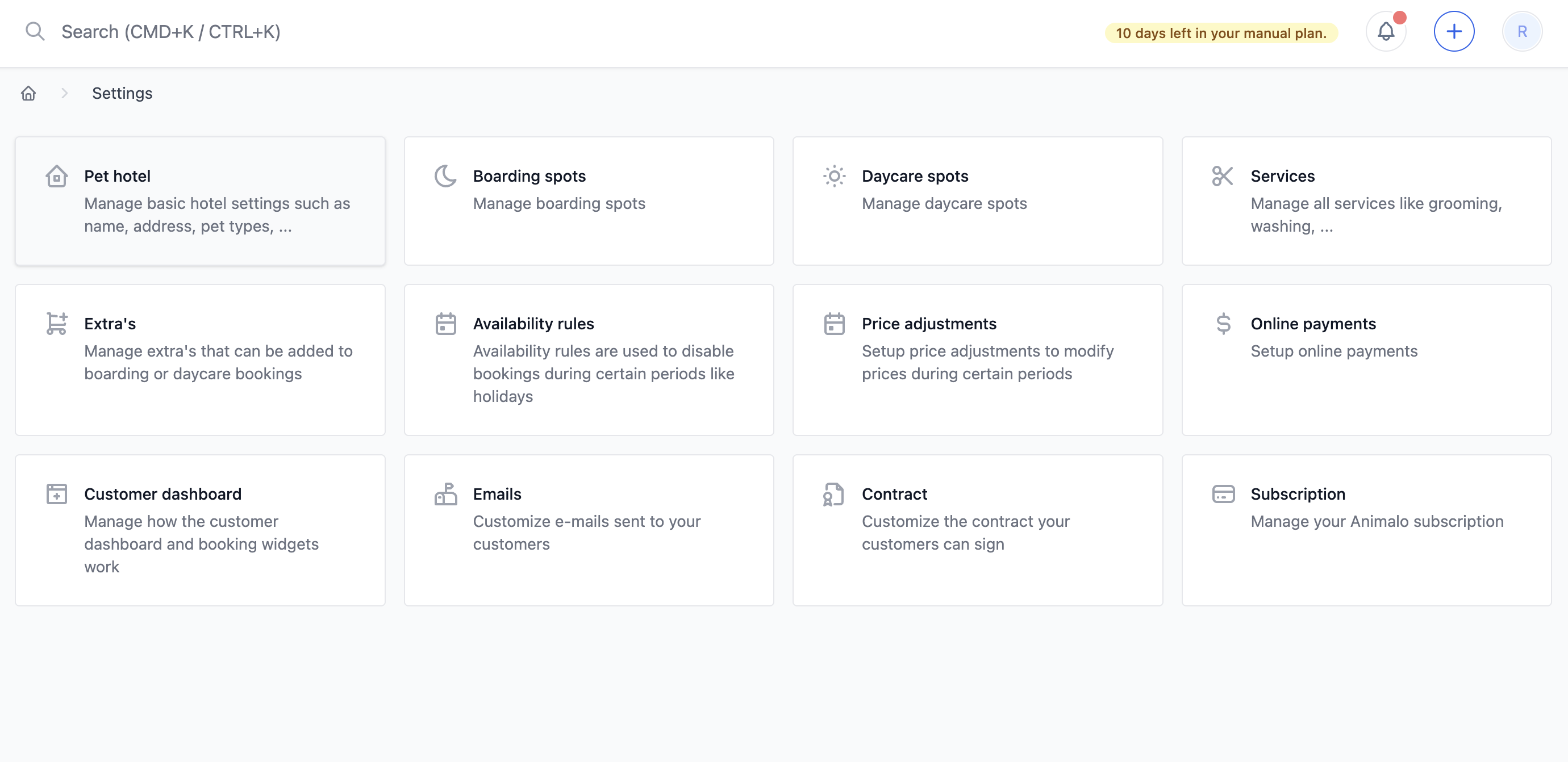Click the Boarding spots moon icon
The height and width of the screenshot is (762, 1568).
click(445, 177)
